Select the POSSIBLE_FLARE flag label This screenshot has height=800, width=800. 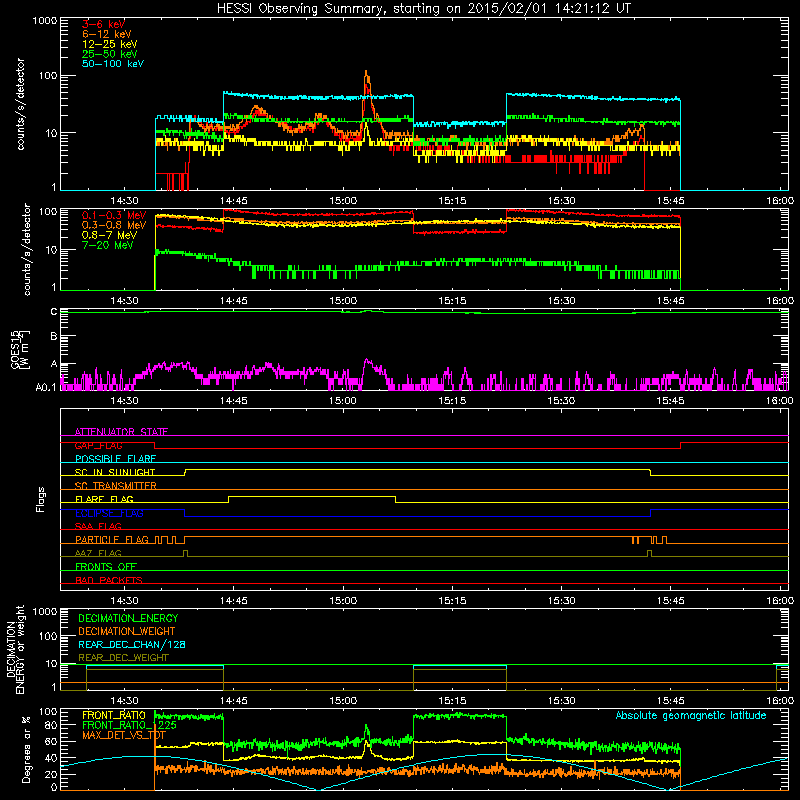pos(115,459)
